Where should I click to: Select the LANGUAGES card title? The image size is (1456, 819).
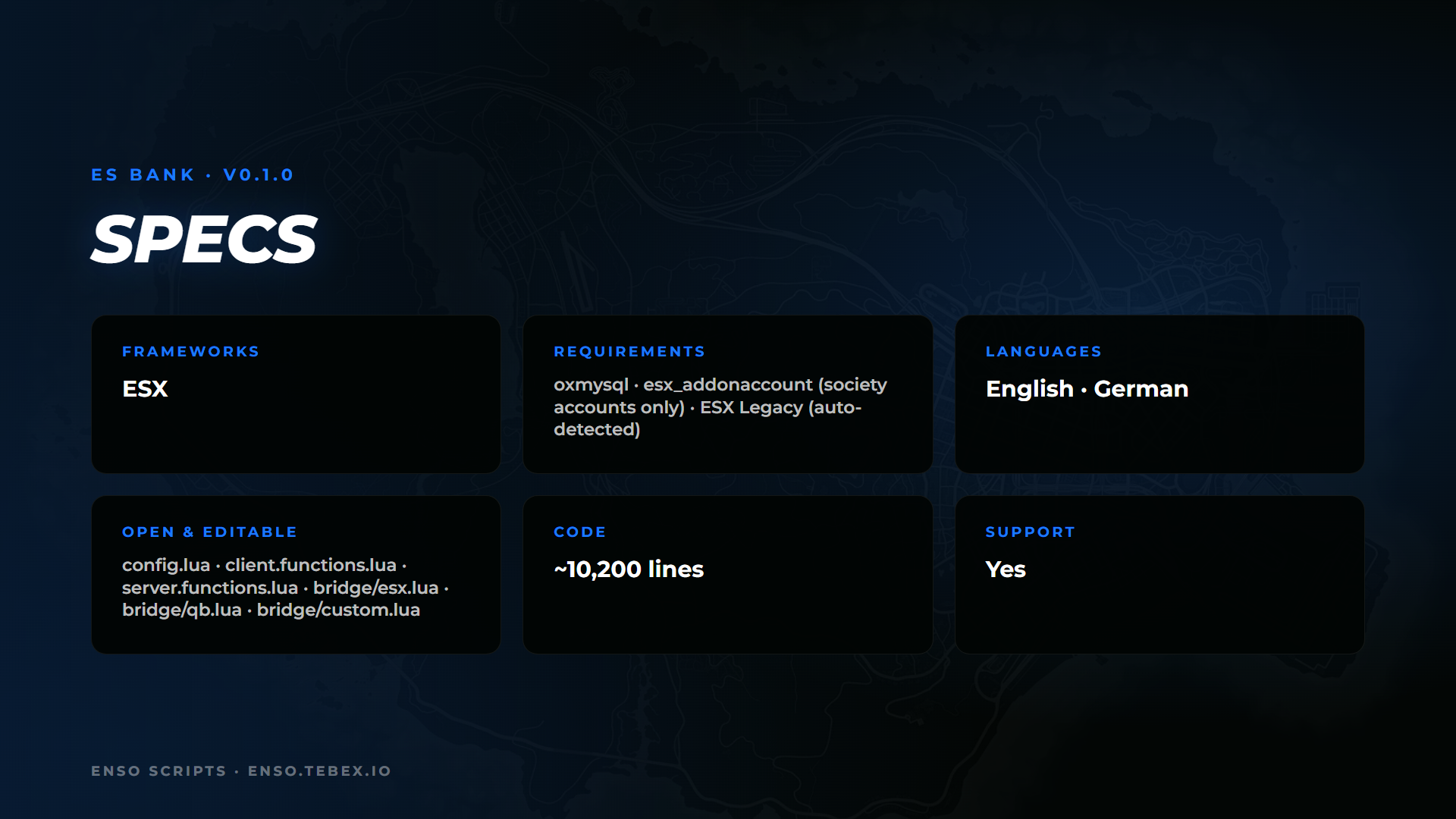(1043, 352)
